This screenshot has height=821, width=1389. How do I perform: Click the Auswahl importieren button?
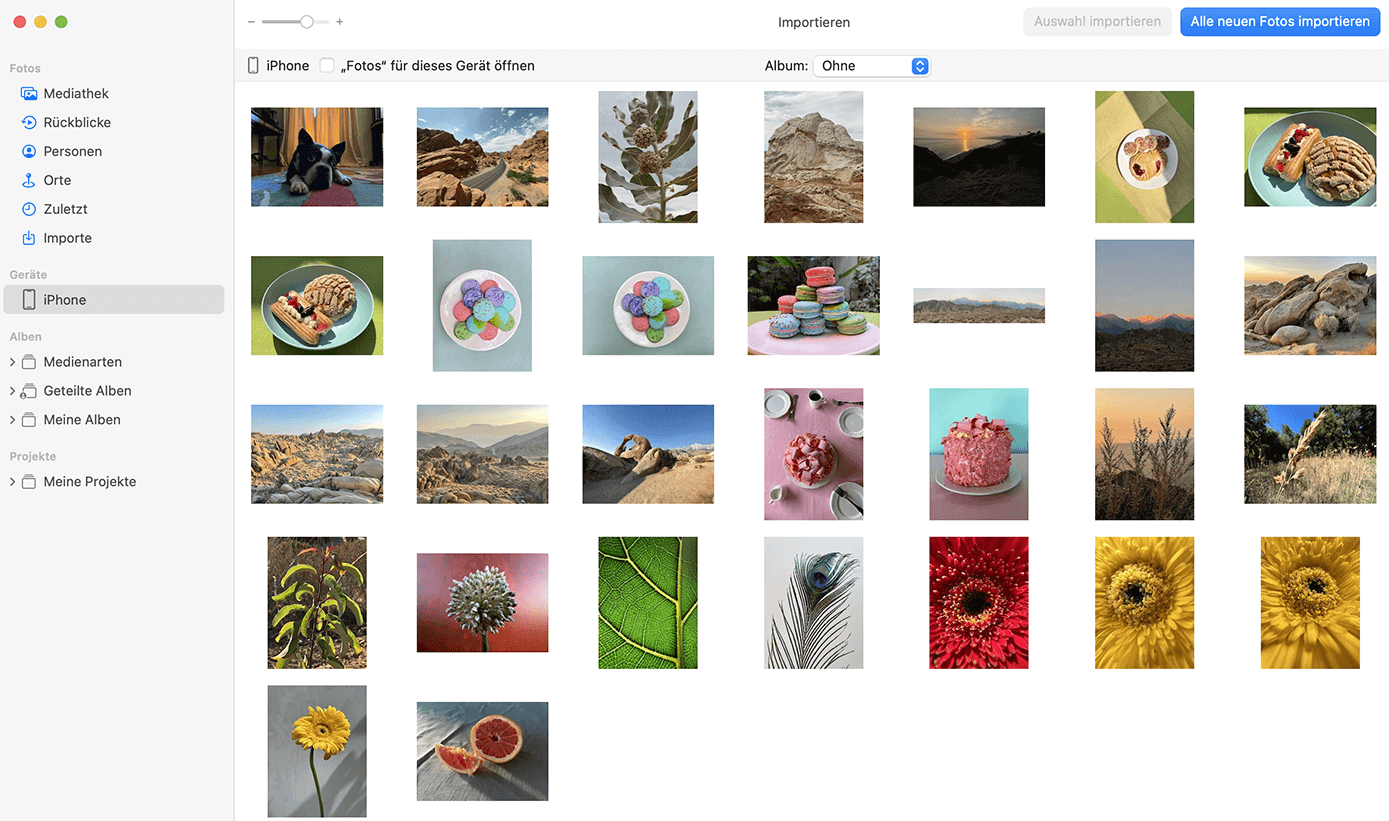[1097, 22]
